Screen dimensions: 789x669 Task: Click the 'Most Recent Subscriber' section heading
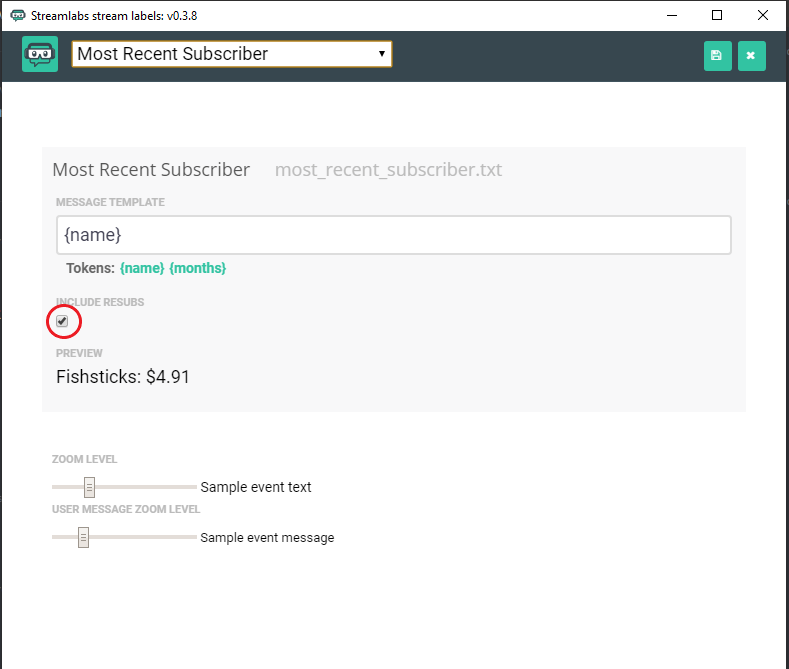point(151,170)
